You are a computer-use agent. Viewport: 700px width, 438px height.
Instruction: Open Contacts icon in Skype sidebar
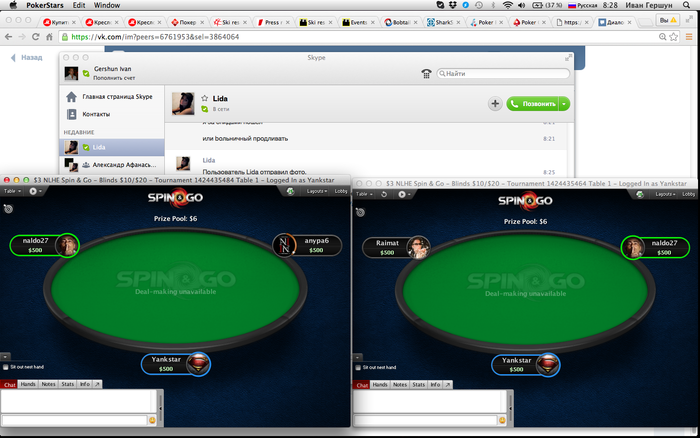click(71, 114)
